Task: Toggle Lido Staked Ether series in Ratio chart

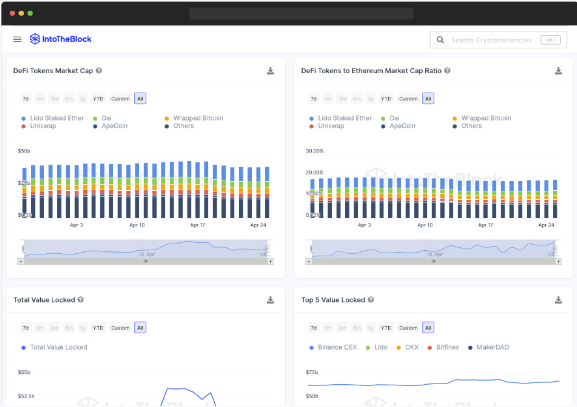Action: pos(340,118)
